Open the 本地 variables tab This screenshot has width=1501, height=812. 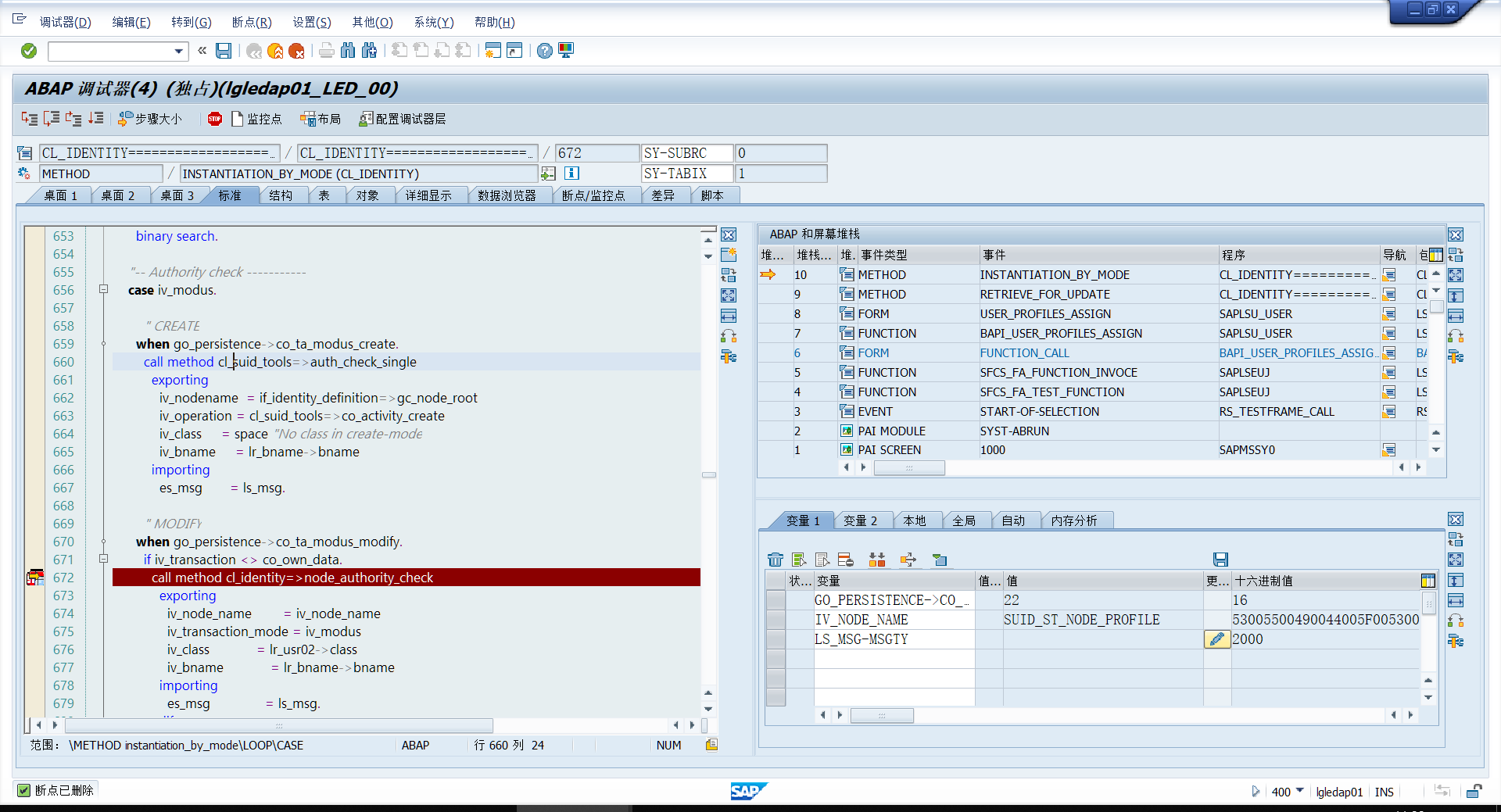(915, 520)
